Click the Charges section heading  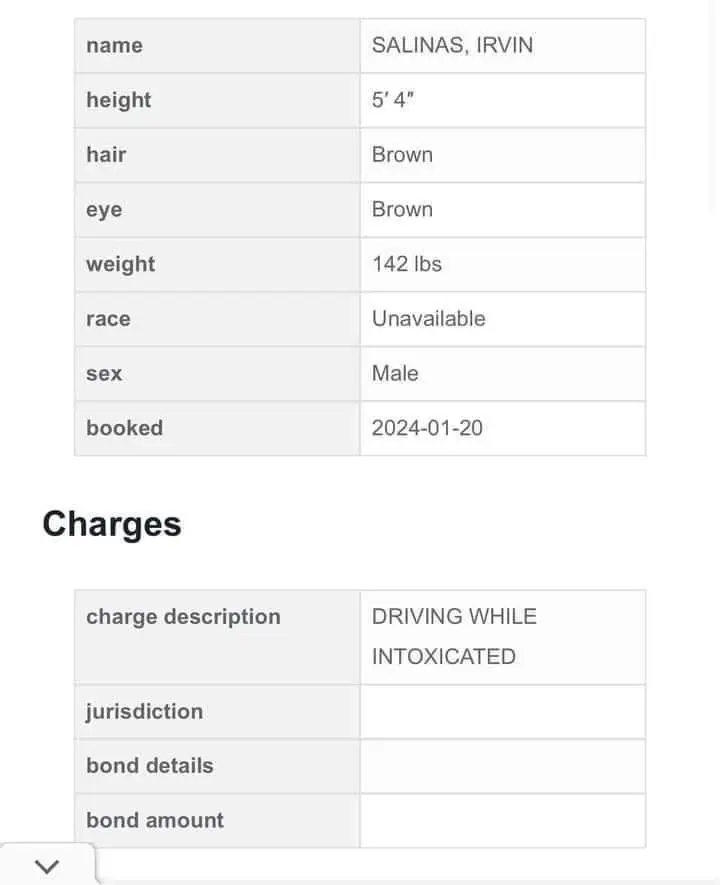pyautogui.click(x=112, y=524)
